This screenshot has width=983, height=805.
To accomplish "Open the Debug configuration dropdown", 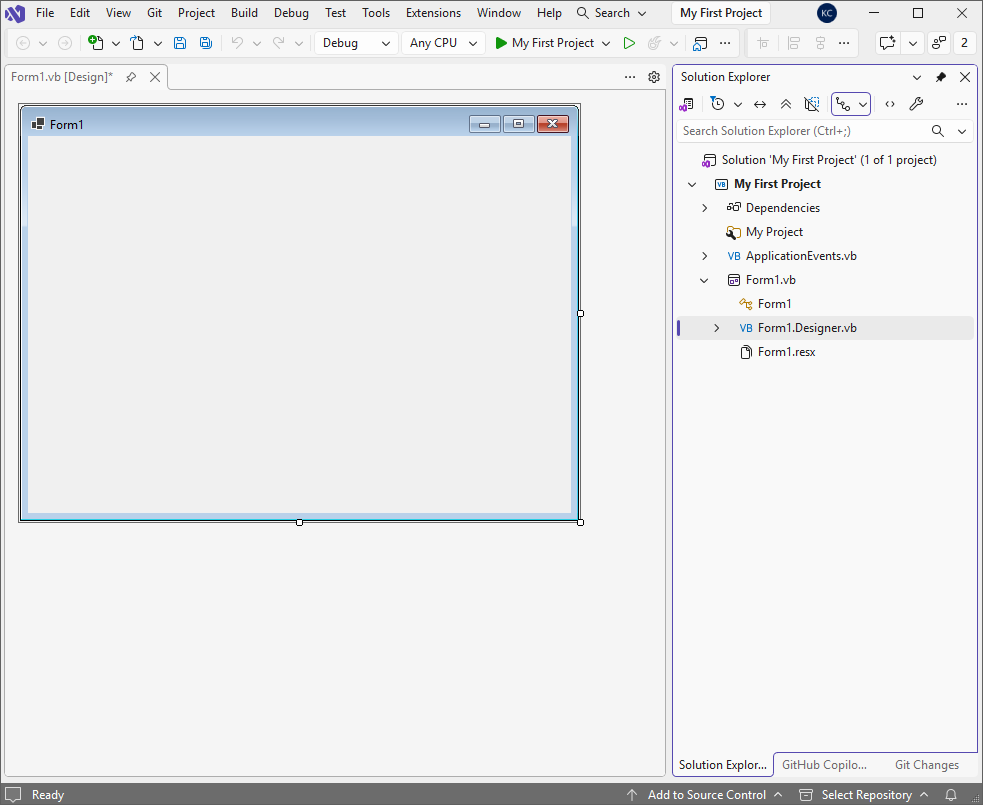I will [356, 43].
